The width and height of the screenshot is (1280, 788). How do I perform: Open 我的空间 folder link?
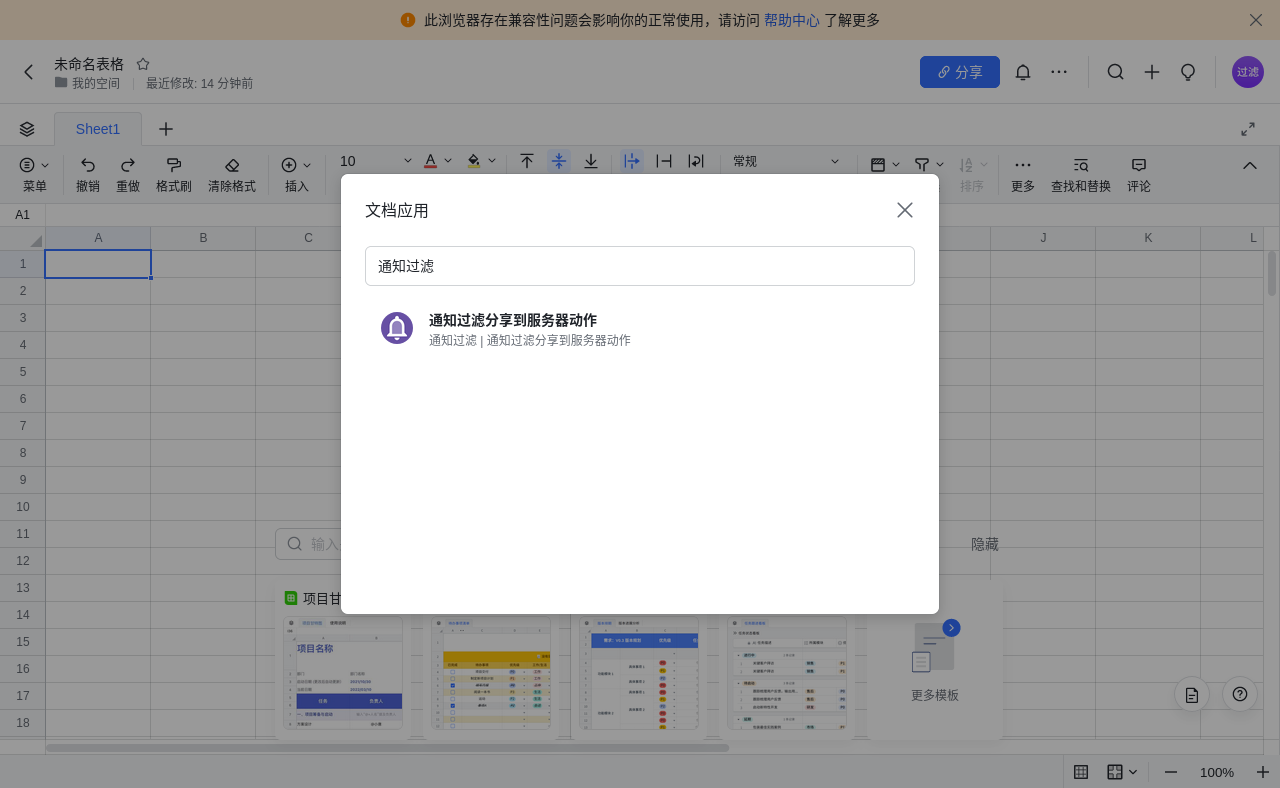pos(87,83)
